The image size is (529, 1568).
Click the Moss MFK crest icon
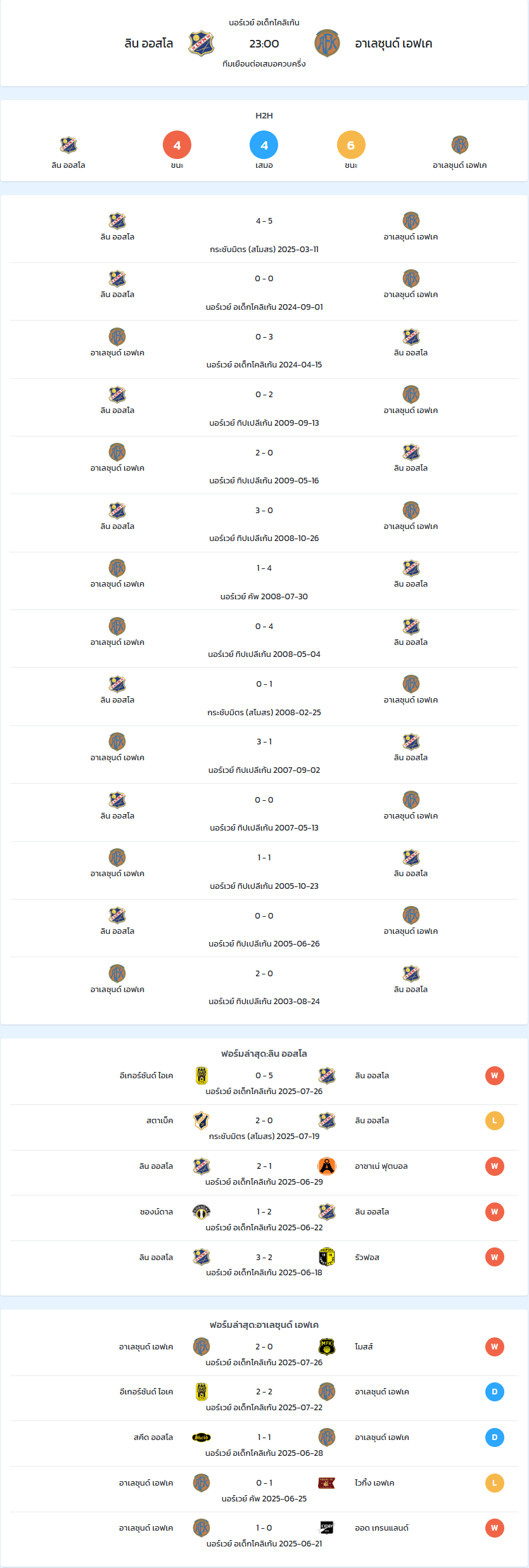[x=327, y=1346]
